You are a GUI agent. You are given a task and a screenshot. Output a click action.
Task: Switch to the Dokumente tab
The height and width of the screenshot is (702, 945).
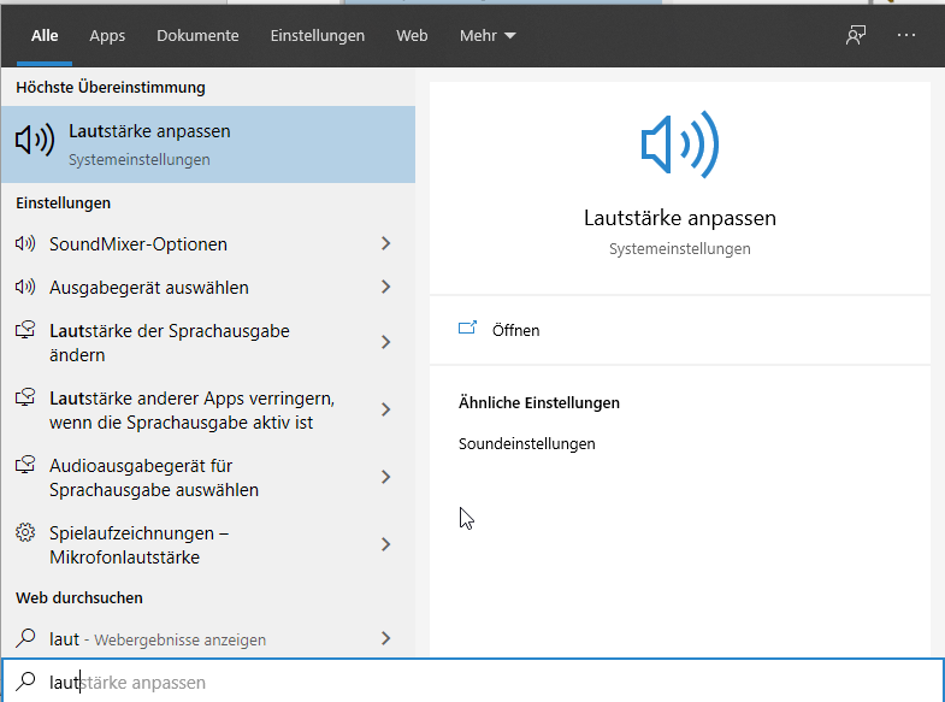click(197, 35)
